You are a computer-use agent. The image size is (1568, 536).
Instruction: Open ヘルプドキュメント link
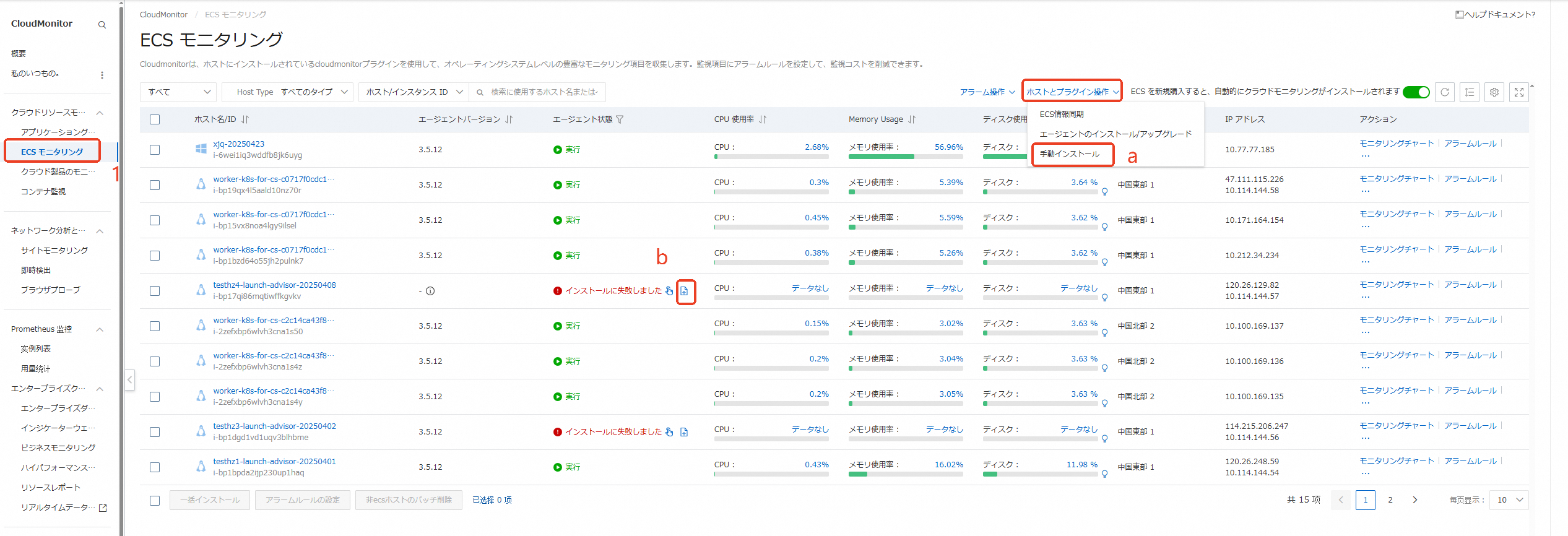1499,15
